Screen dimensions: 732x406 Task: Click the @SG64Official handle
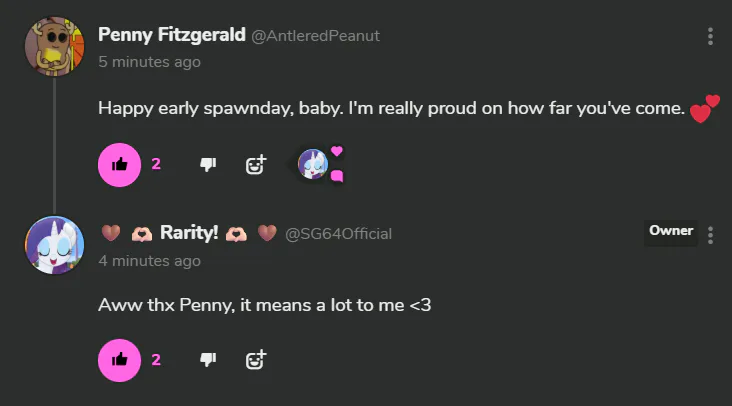(339, 234)
